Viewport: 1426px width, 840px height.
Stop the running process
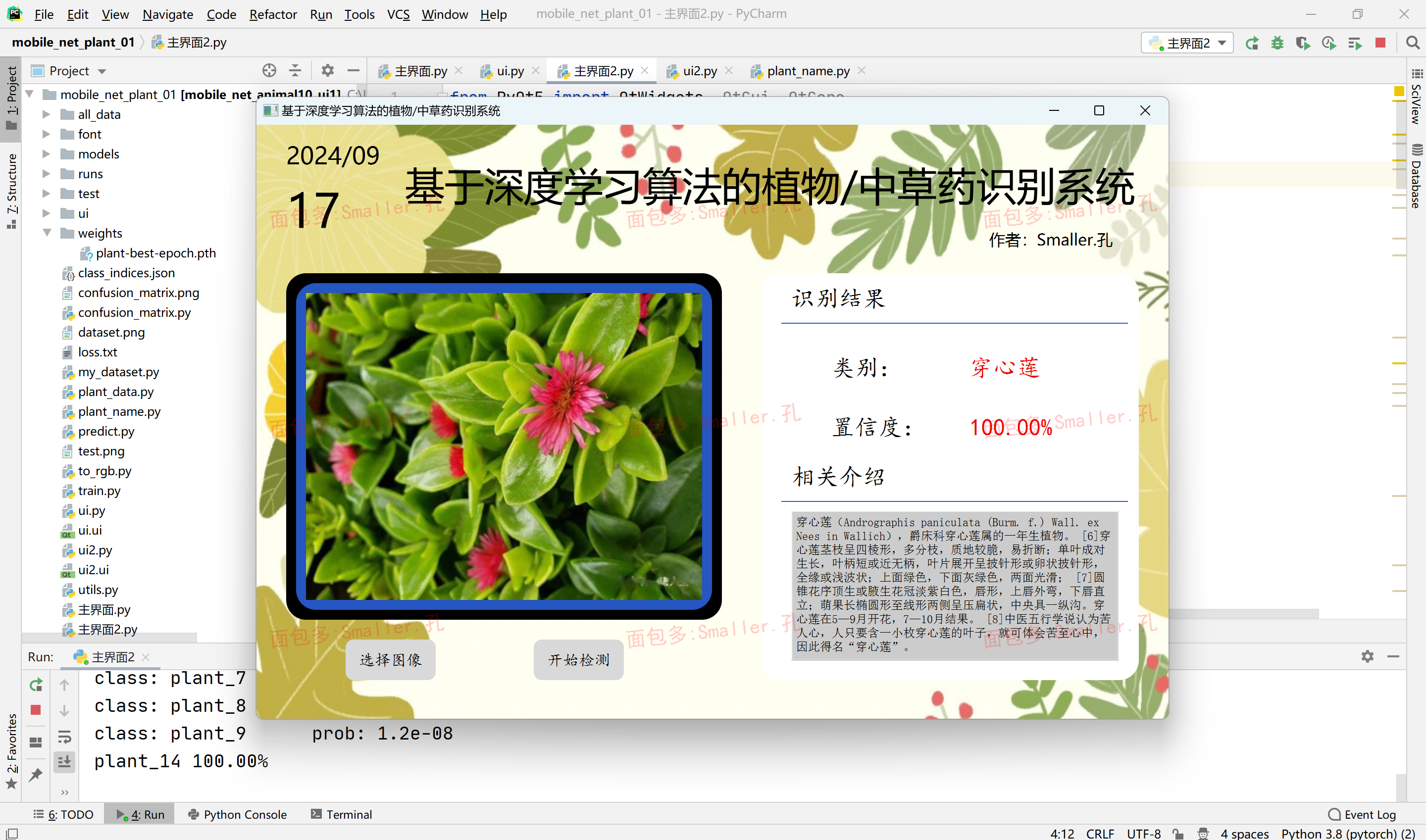click(x=1380, y=43)
